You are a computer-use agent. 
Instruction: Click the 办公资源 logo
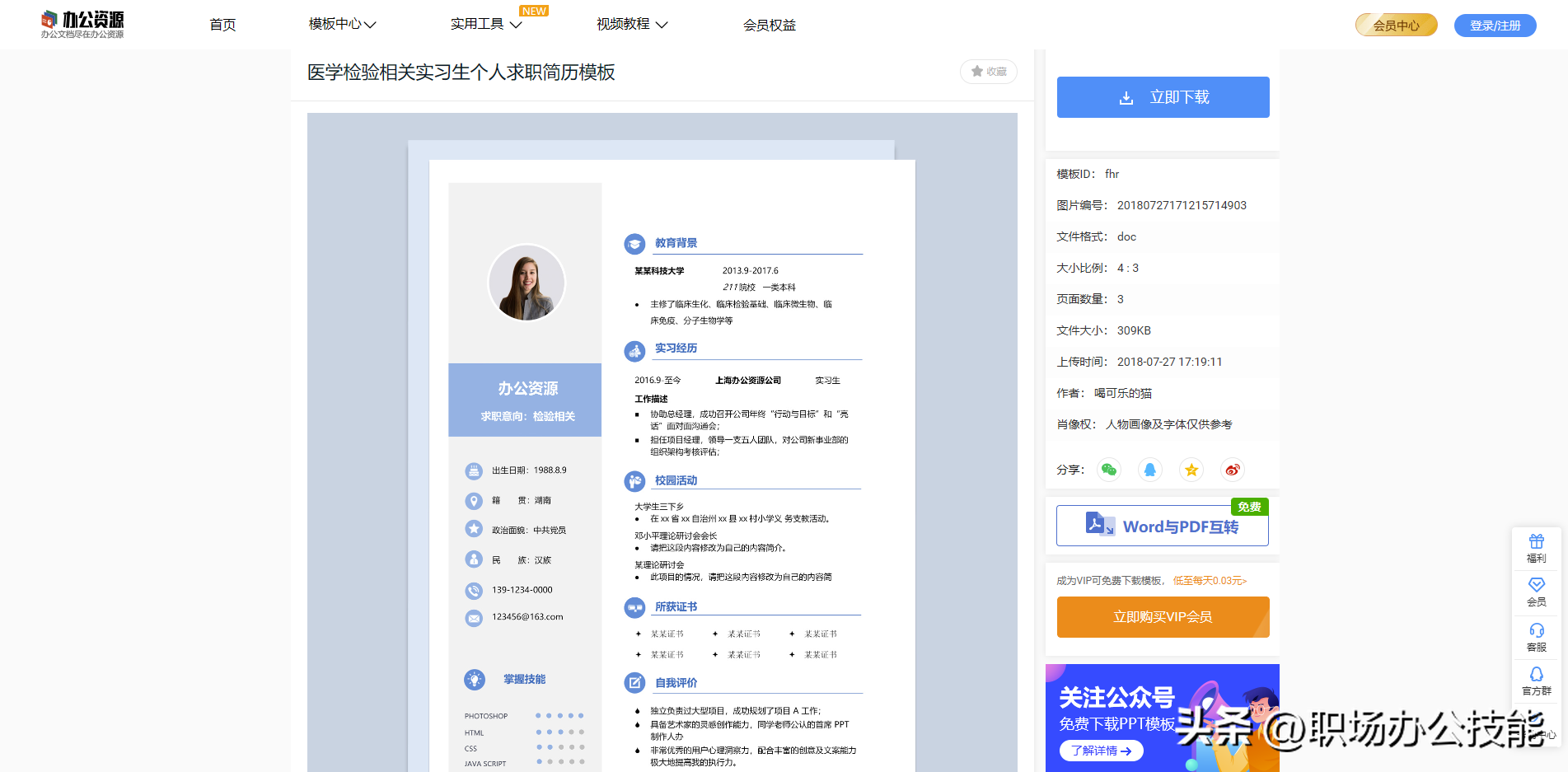tap(82, 24)
